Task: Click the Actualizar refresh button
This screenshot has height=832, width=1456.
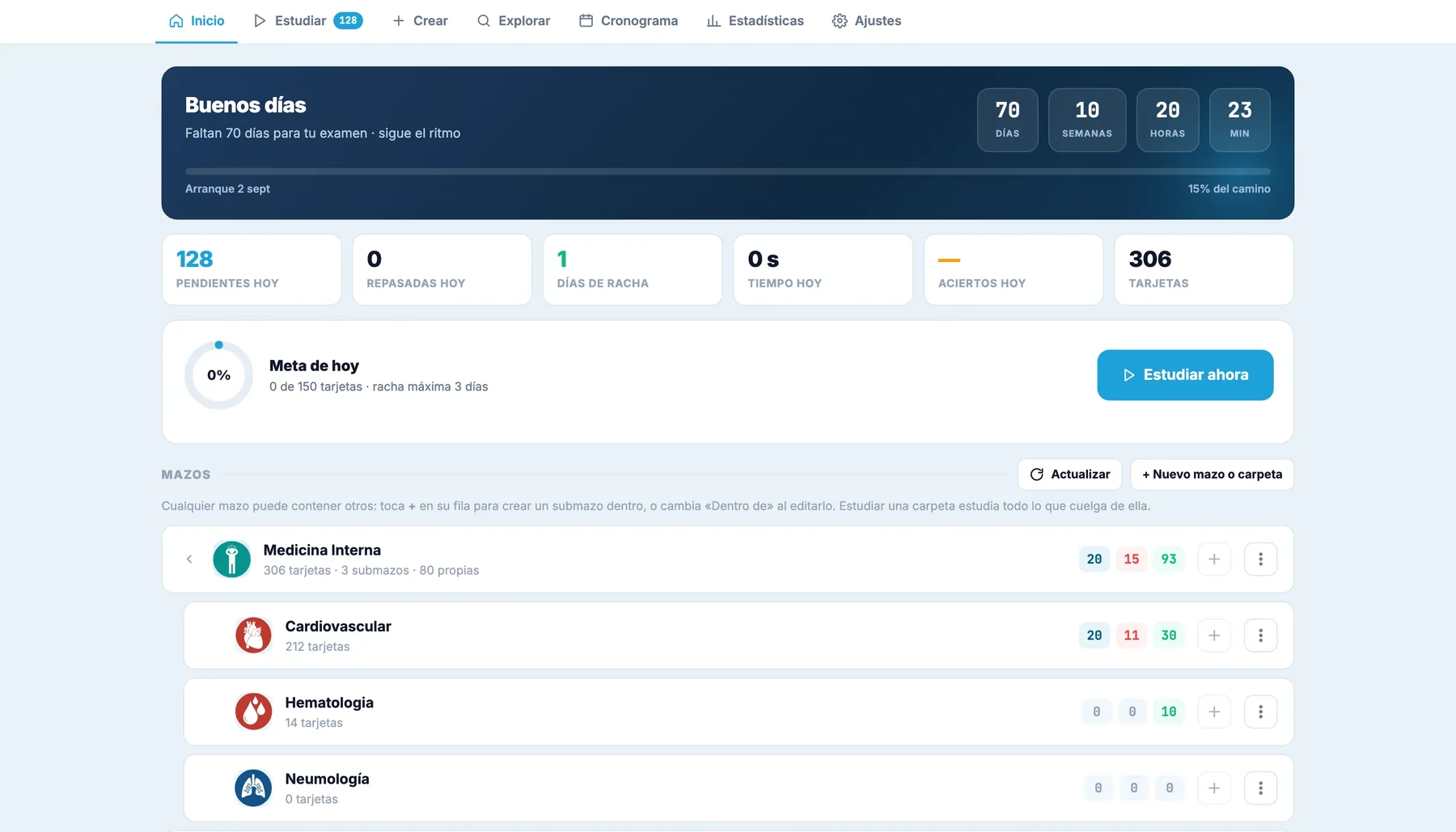Action: 1069,475
